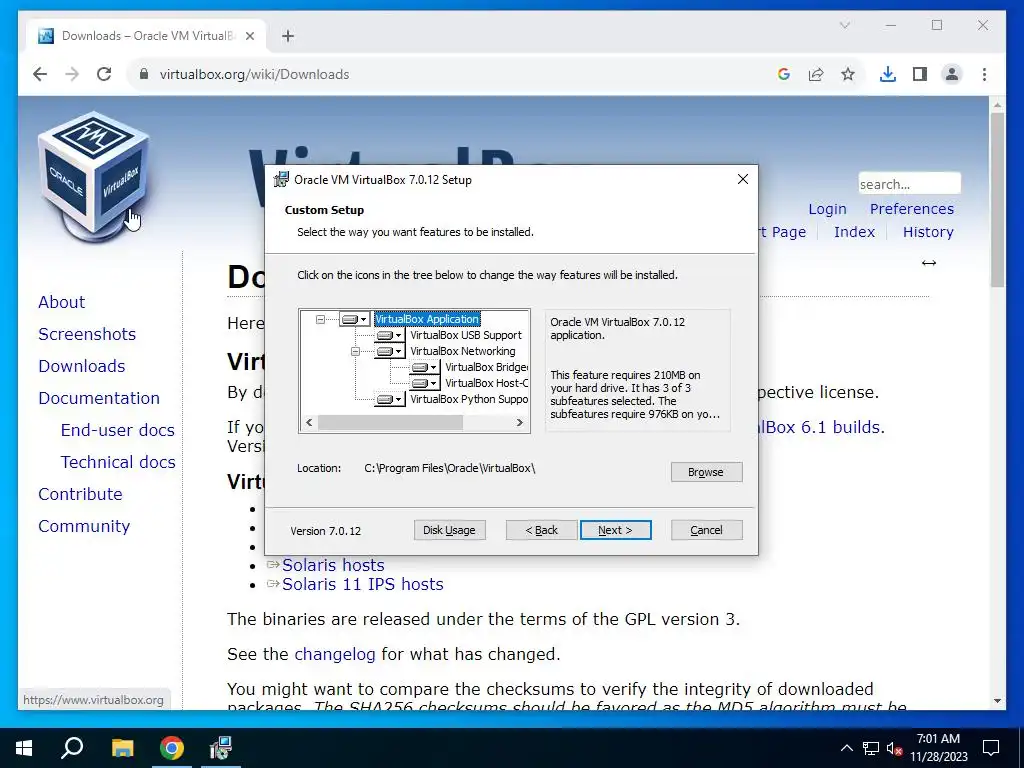Click the feature tree horizontal scrollbar thumb

[x=390, y=423]
